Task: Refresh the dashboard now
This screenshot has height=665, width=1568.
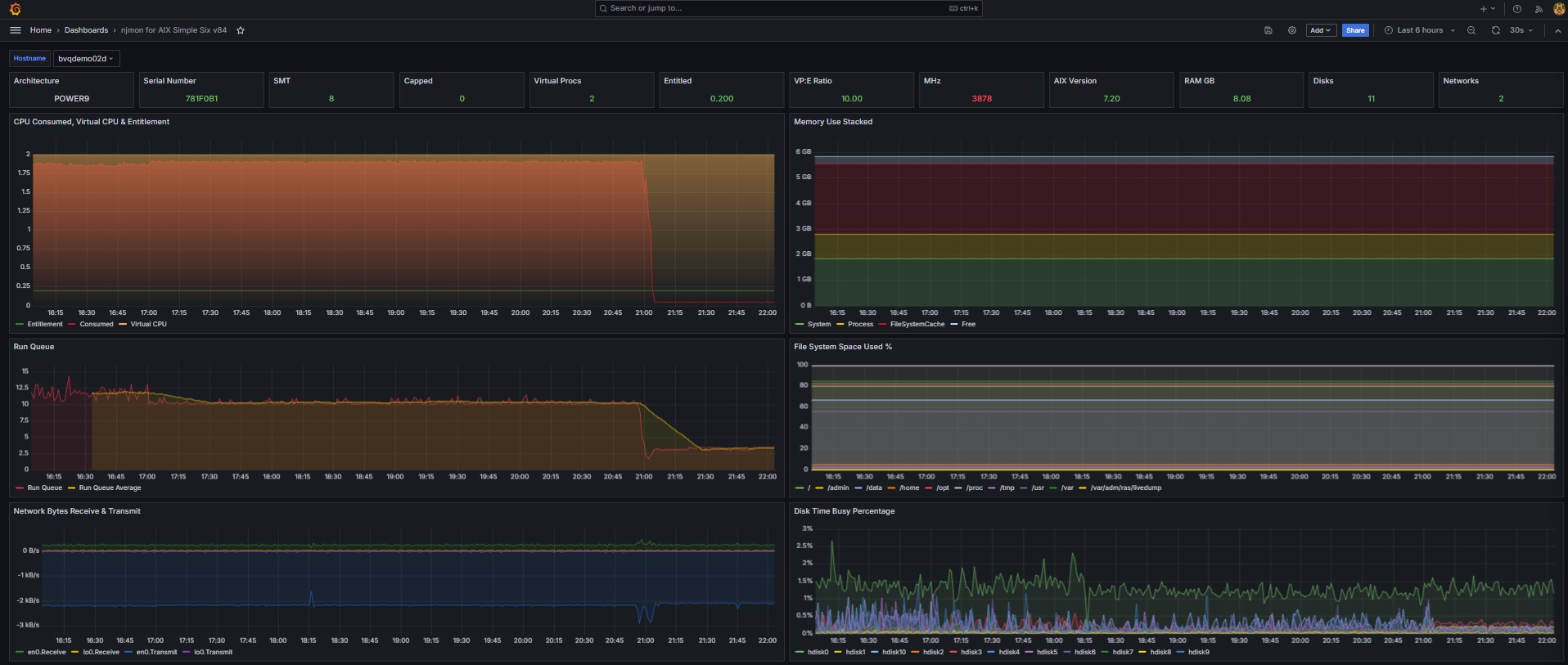Action: (1495, 30)
